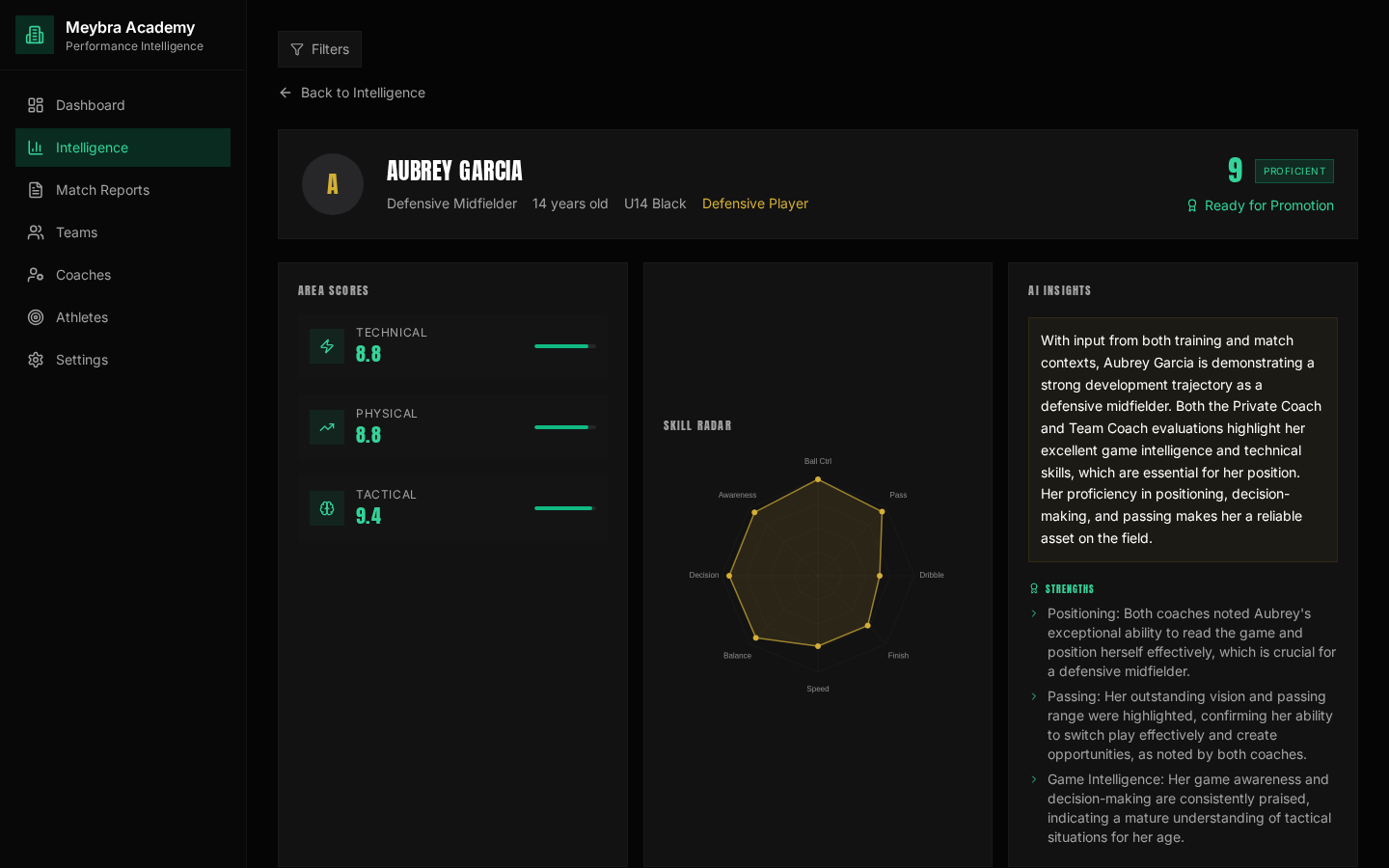1389x868 pixels.
Task: Click the Technical lightning bolt icon
Action: click(x=327, y=346)
